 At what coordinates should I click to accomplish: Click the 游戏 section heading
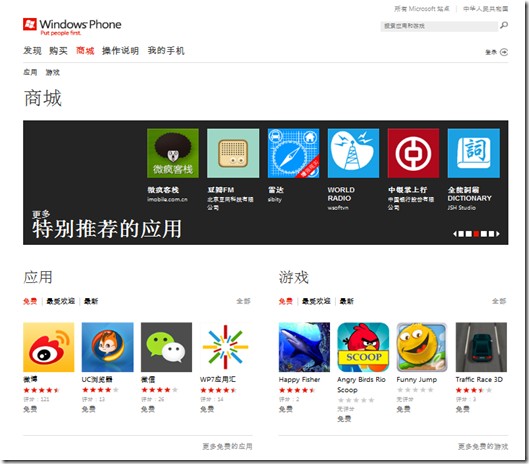(294, 277)
